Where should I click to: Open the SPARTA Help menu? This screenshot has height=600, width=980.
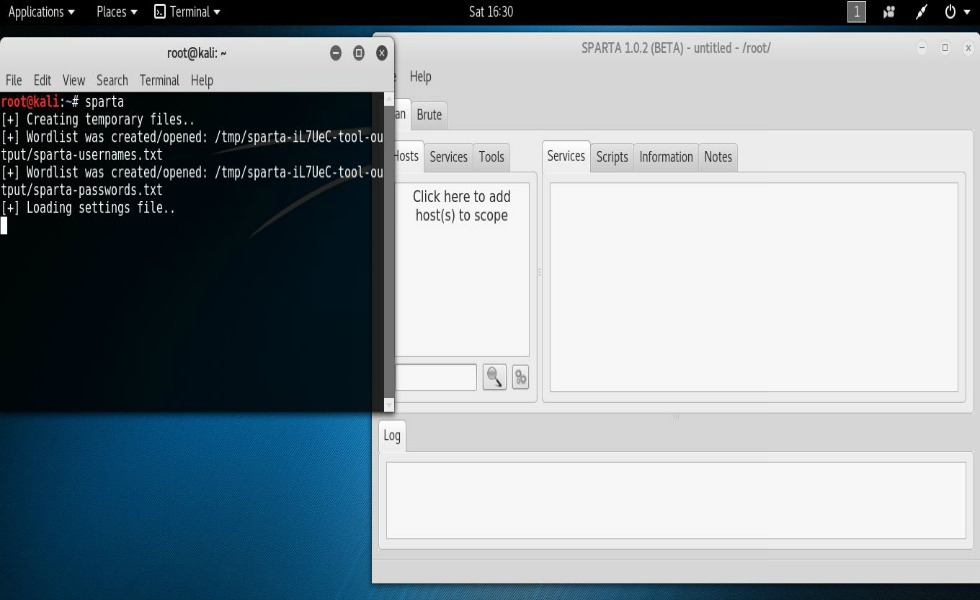(421, 76)
